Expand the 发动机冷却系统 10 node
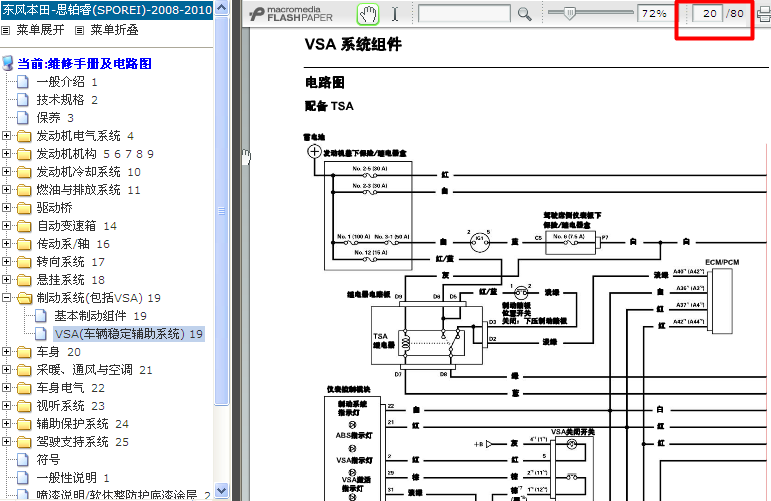 pos(6,172)
